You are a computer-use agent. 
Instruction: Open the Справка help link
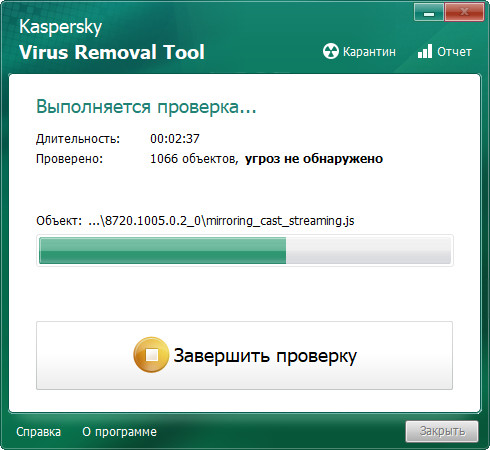[39, 432]
